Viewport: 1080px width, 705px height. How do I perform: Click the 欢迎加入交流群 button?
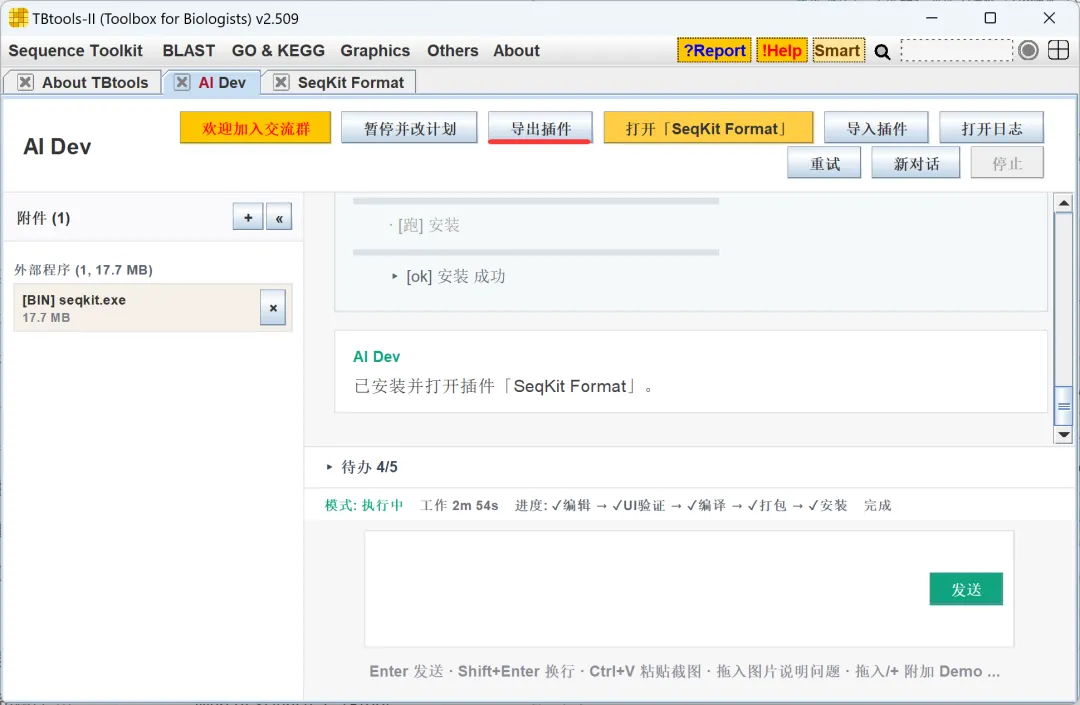pyautogui.click(x=256, y=128)
